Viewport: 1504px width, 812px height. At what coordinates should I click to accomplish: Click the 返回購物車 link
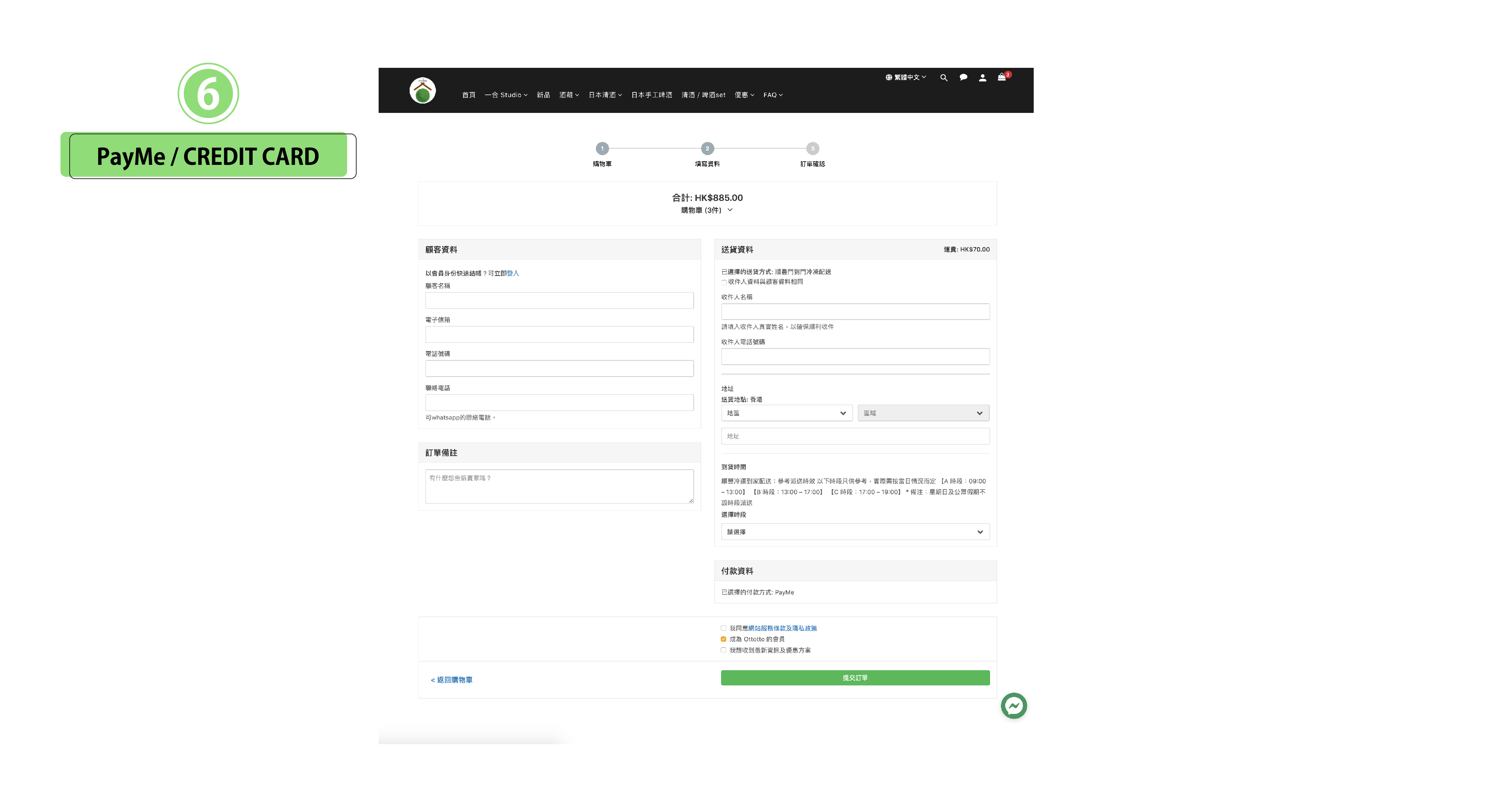tap(451, 680)
